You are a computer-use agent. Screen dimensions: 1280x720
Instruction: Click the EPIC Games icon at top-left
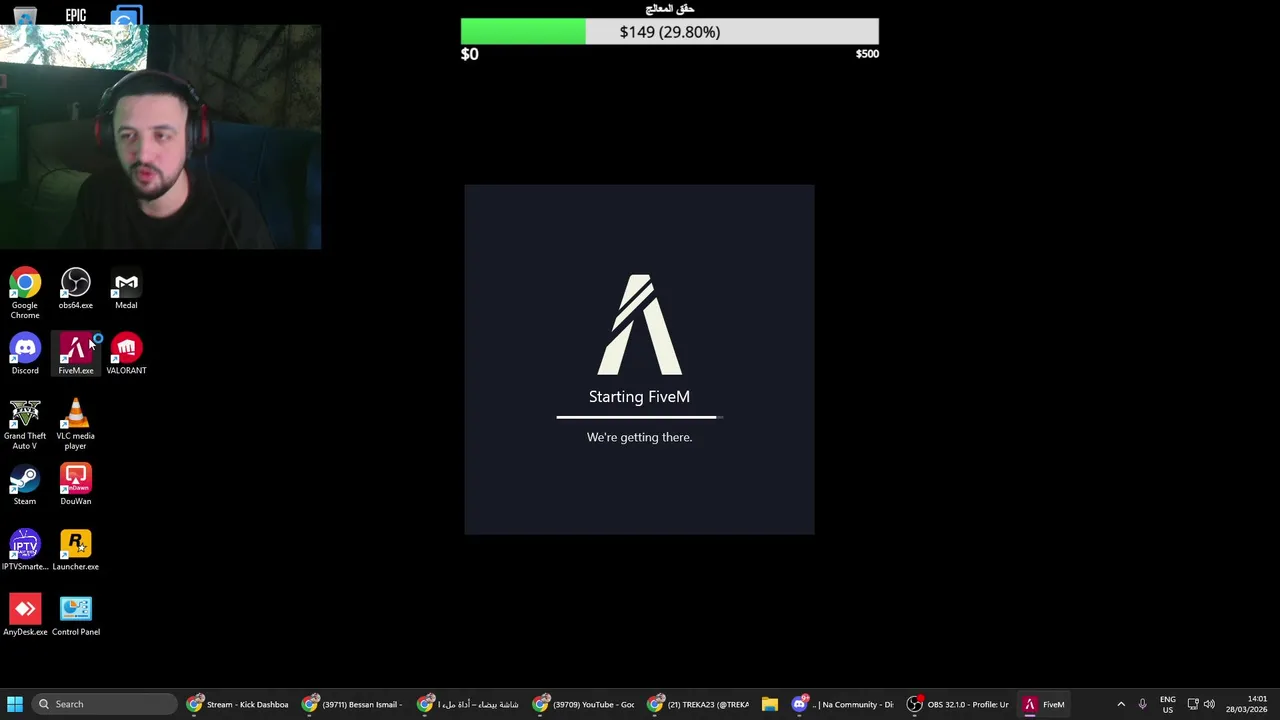click(75, 15)
